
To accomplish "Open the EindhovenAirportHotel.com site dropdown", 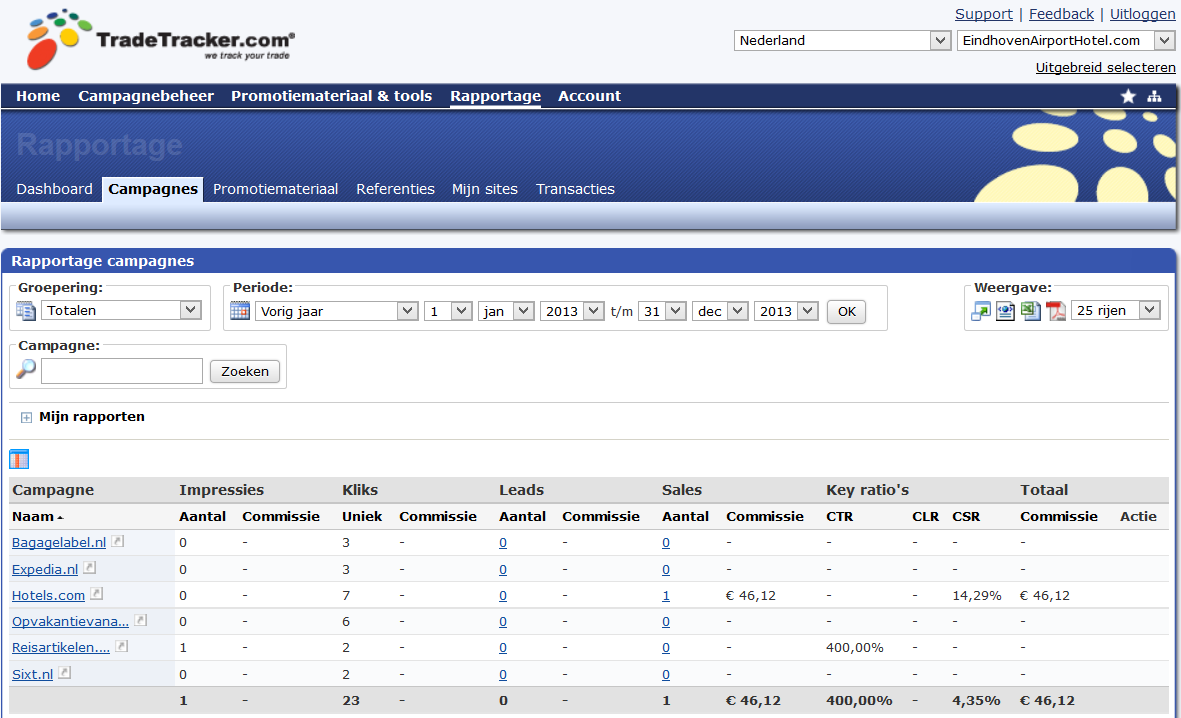I will tap(1066, 41).
